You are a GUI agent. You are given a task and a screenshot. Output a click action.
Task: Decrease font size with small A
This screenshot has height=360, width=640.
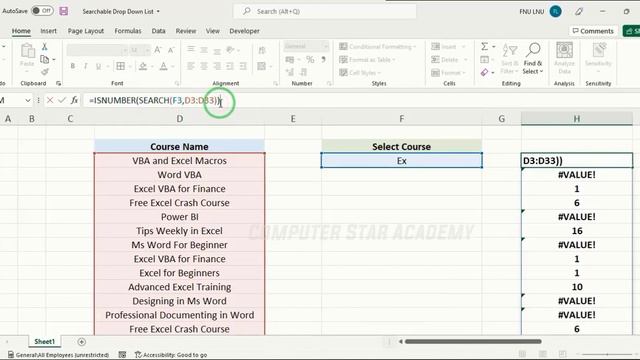click(171, 50)
